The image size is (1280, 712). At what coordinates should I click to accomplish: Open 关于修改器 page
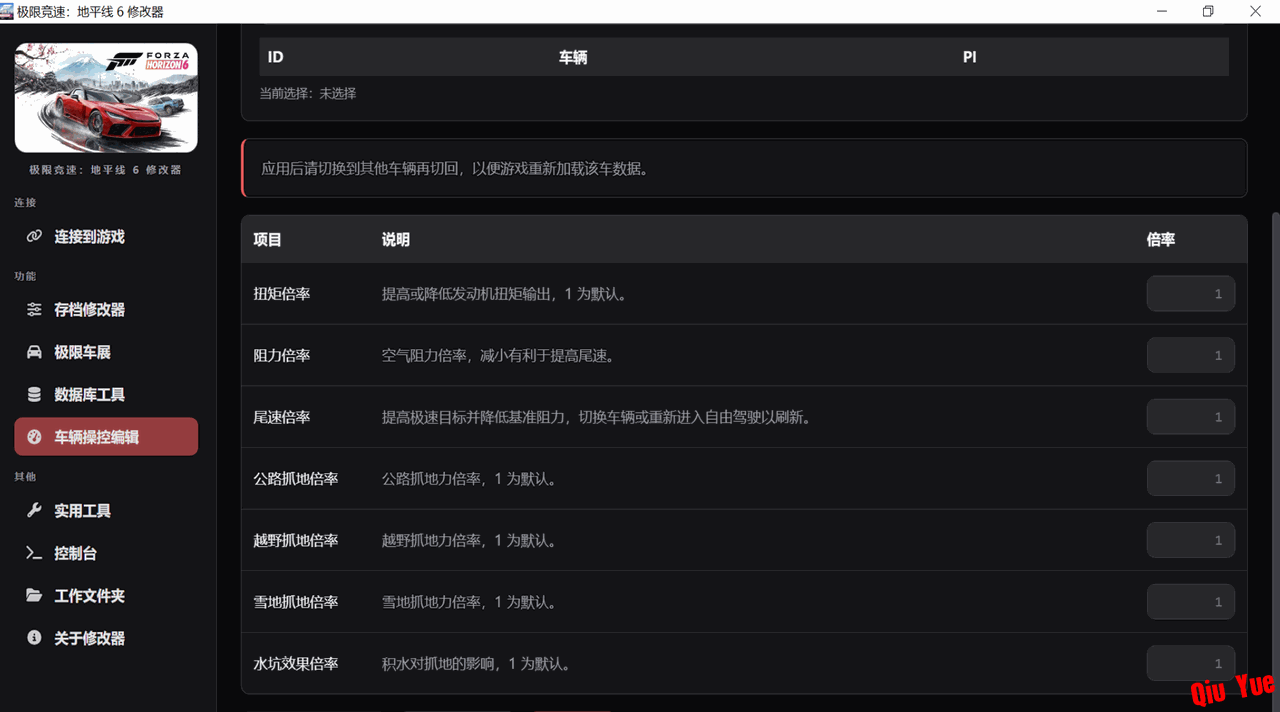pyautogui.click(x=106, y=638)
